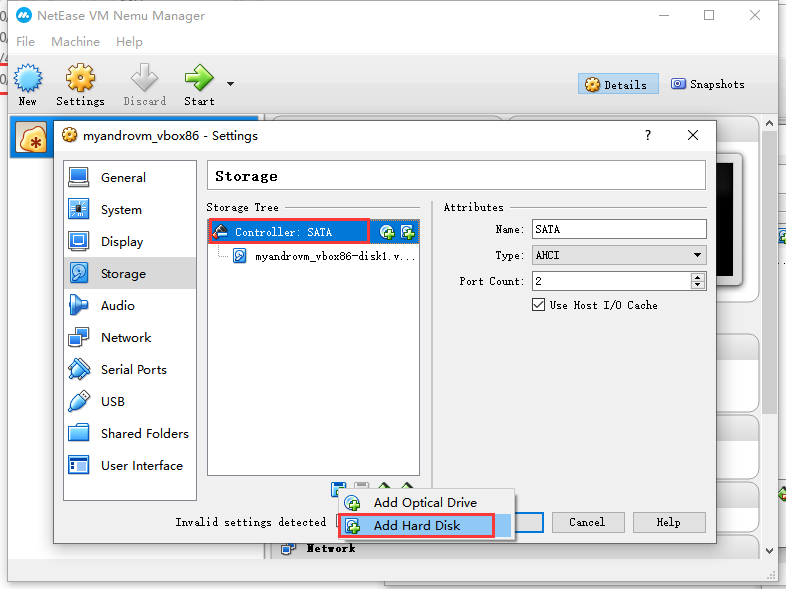
Task: Edit the controller Name field SATA
Action: (x=619, y=229)
